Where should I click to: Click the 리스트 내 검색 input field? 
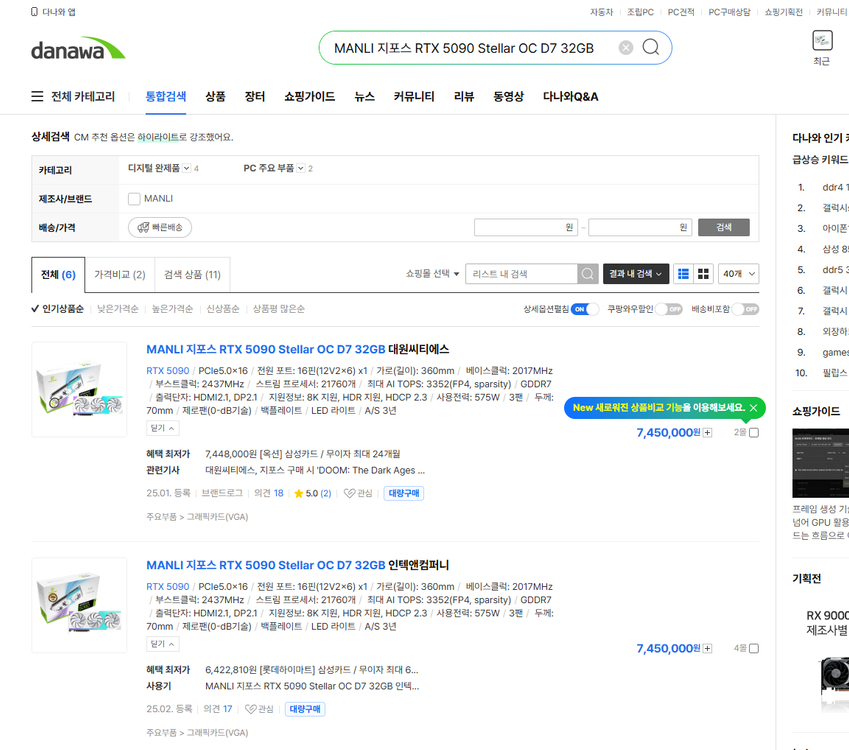pyautogui.click(x=520, y=273)
